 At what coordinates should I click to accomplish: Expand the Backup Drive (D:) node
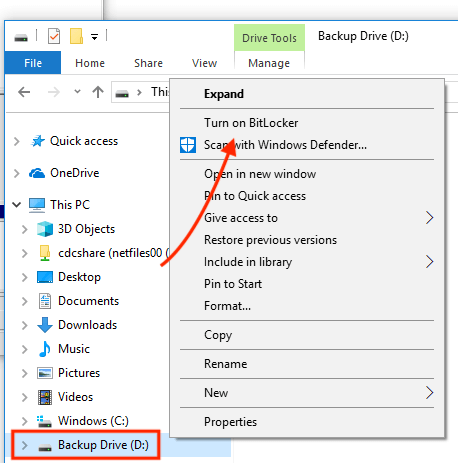click(x=24, y=445)
